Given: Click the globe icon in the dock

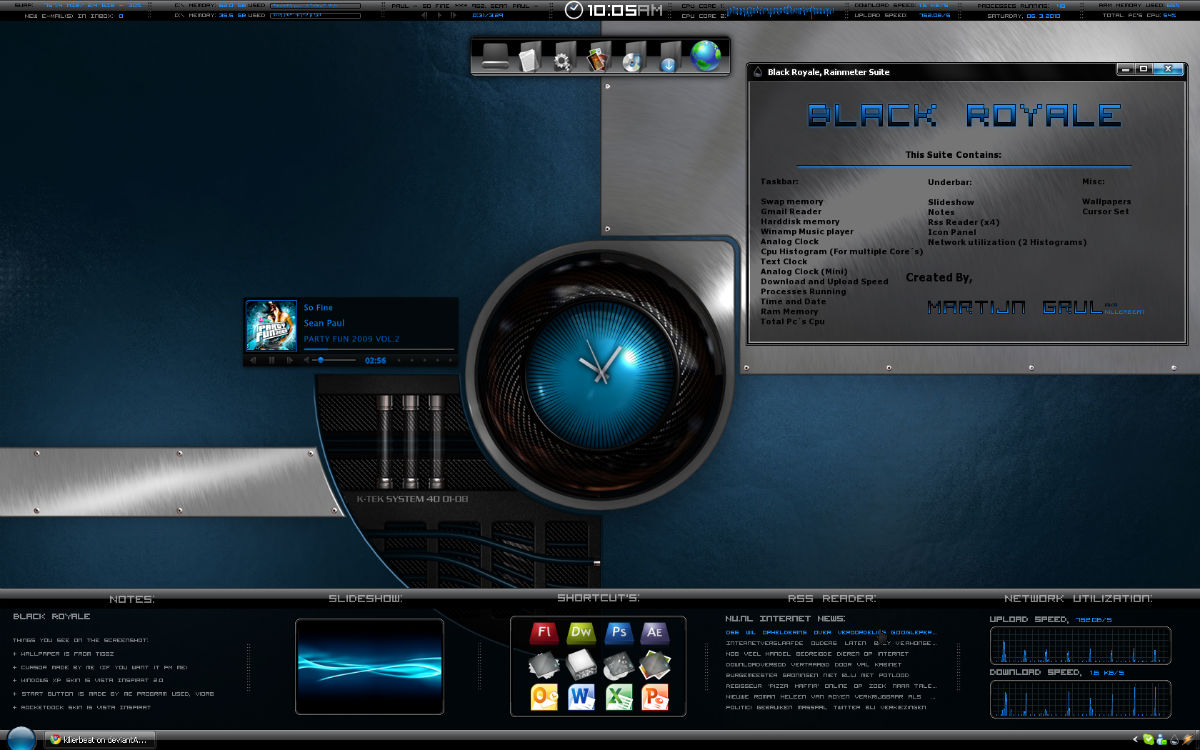Looking at the screenshot, I should point(706,56).
